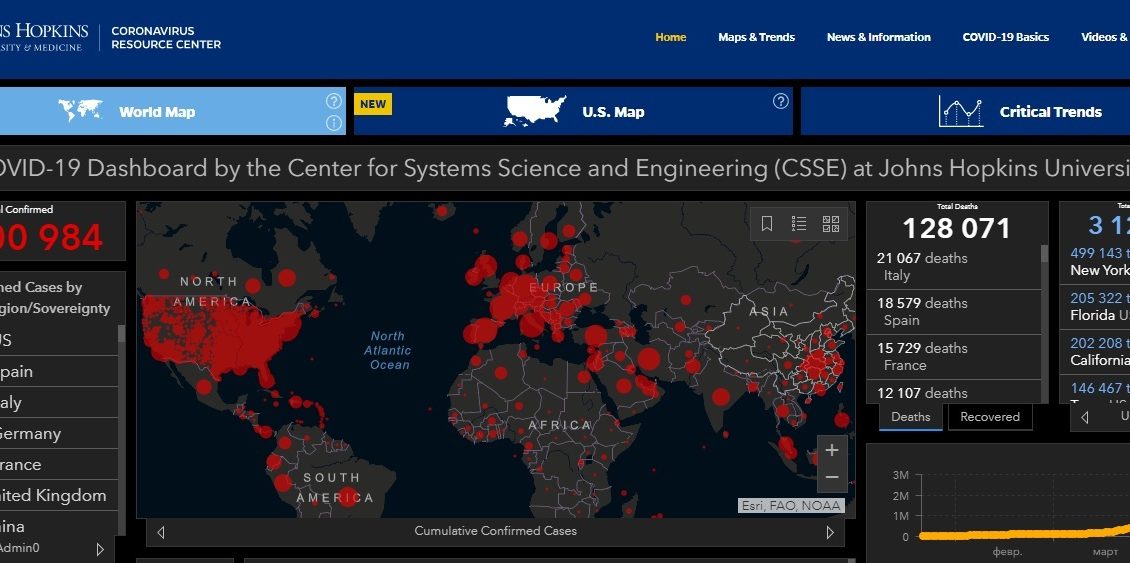Open the U.S. Map tab

click(x=573, y=111)
